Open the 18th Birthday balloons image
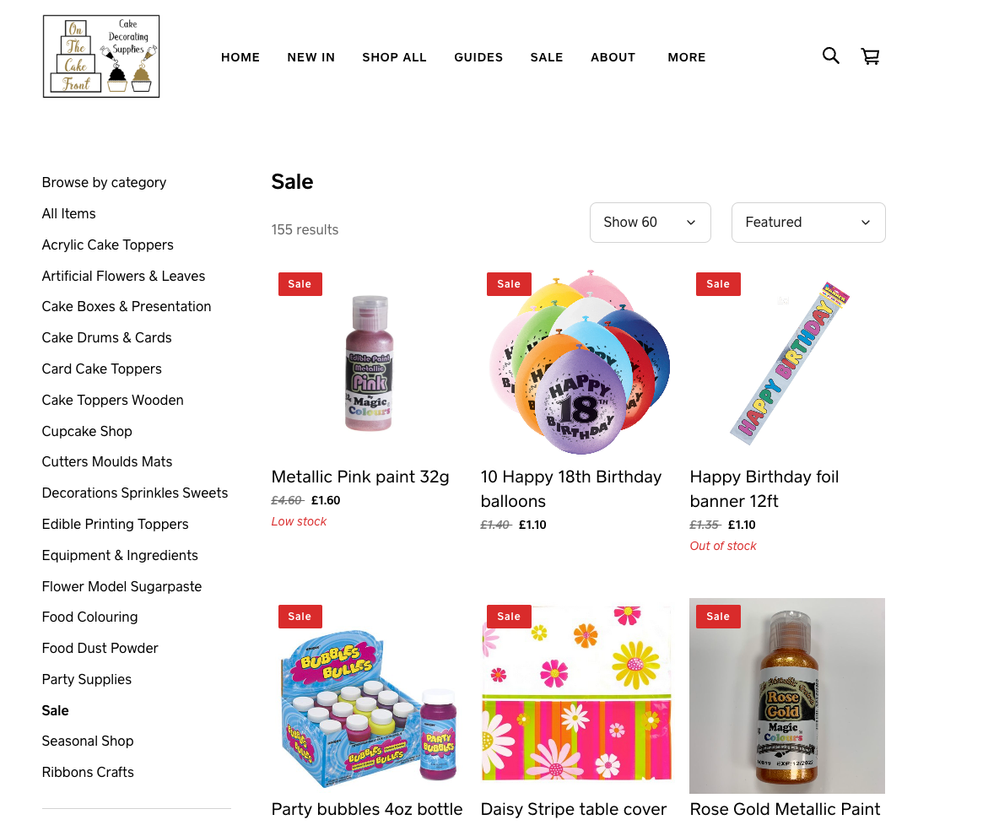The image size is (999, 824). [x=579, y=363]
